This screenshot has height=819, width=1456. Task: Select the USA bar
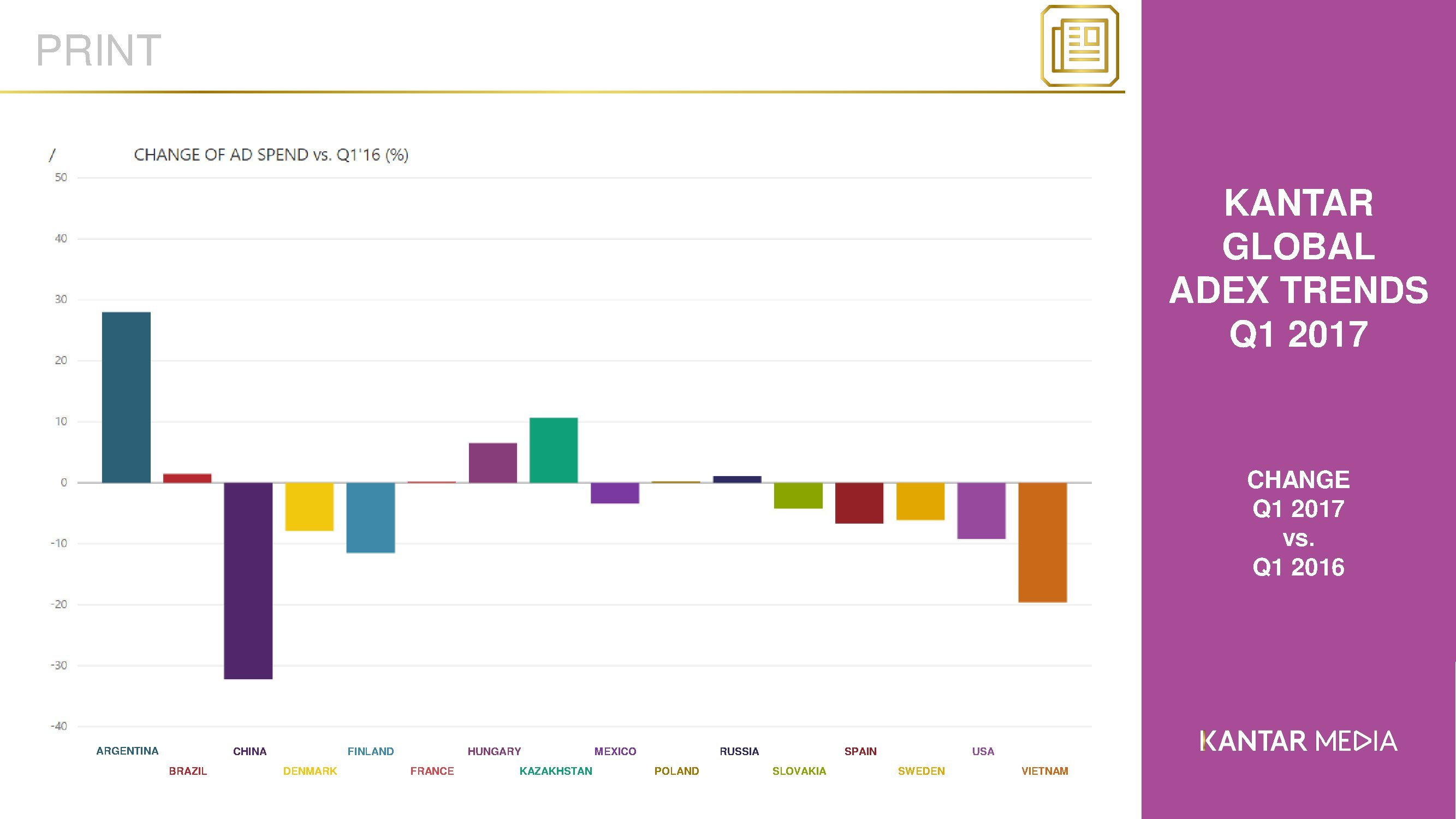pyautogui.click(x=981, y=511)
